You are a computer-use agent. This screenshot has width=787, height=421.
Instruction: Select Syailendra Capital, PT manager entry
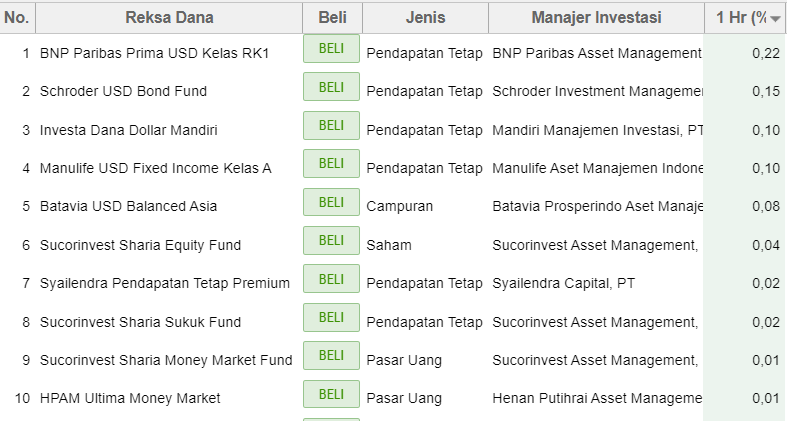pyautogui.click(x=564, y=284)
